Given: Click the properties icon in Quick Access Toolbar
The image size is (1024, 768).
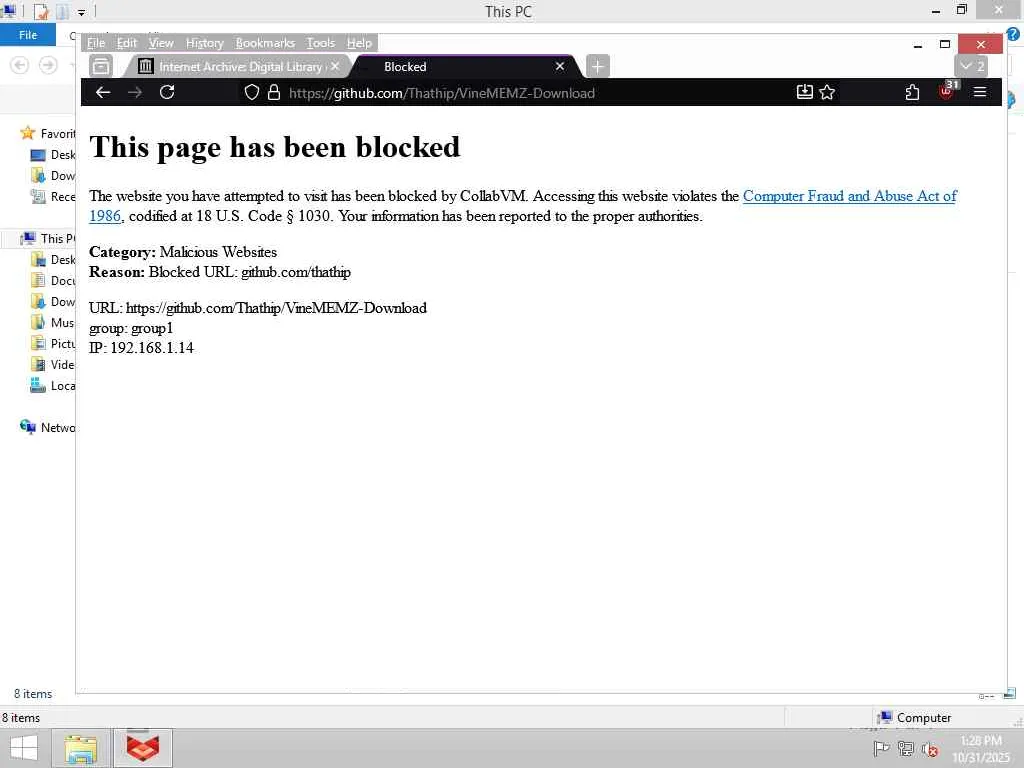Looking at the screenshot, I should pos(41,11).
